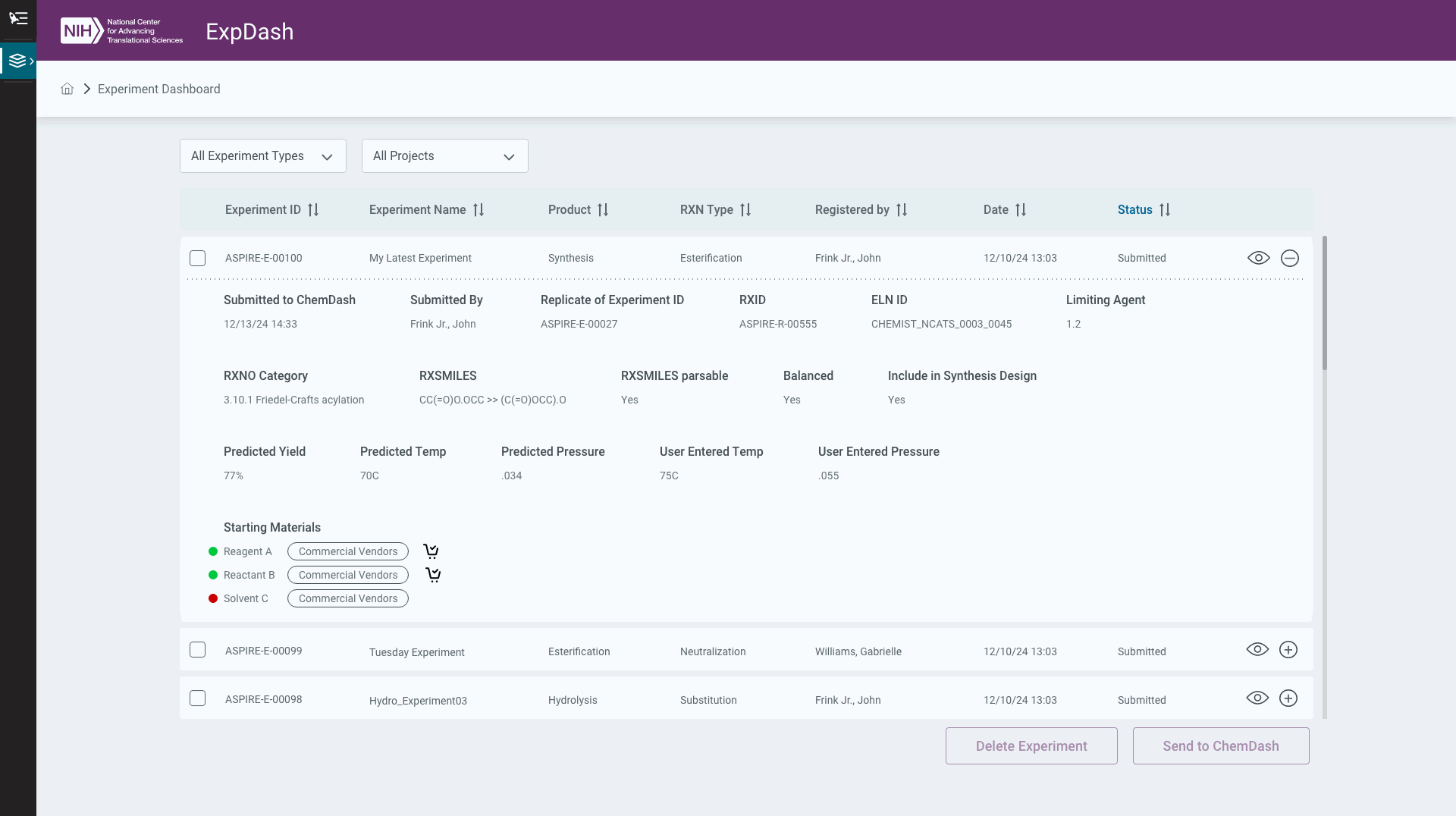The height and width of the screenshot is (816, 1456).
Task: View ASPIRE-E-00099 with eye icon
Action: click(x=1257, y=650)
